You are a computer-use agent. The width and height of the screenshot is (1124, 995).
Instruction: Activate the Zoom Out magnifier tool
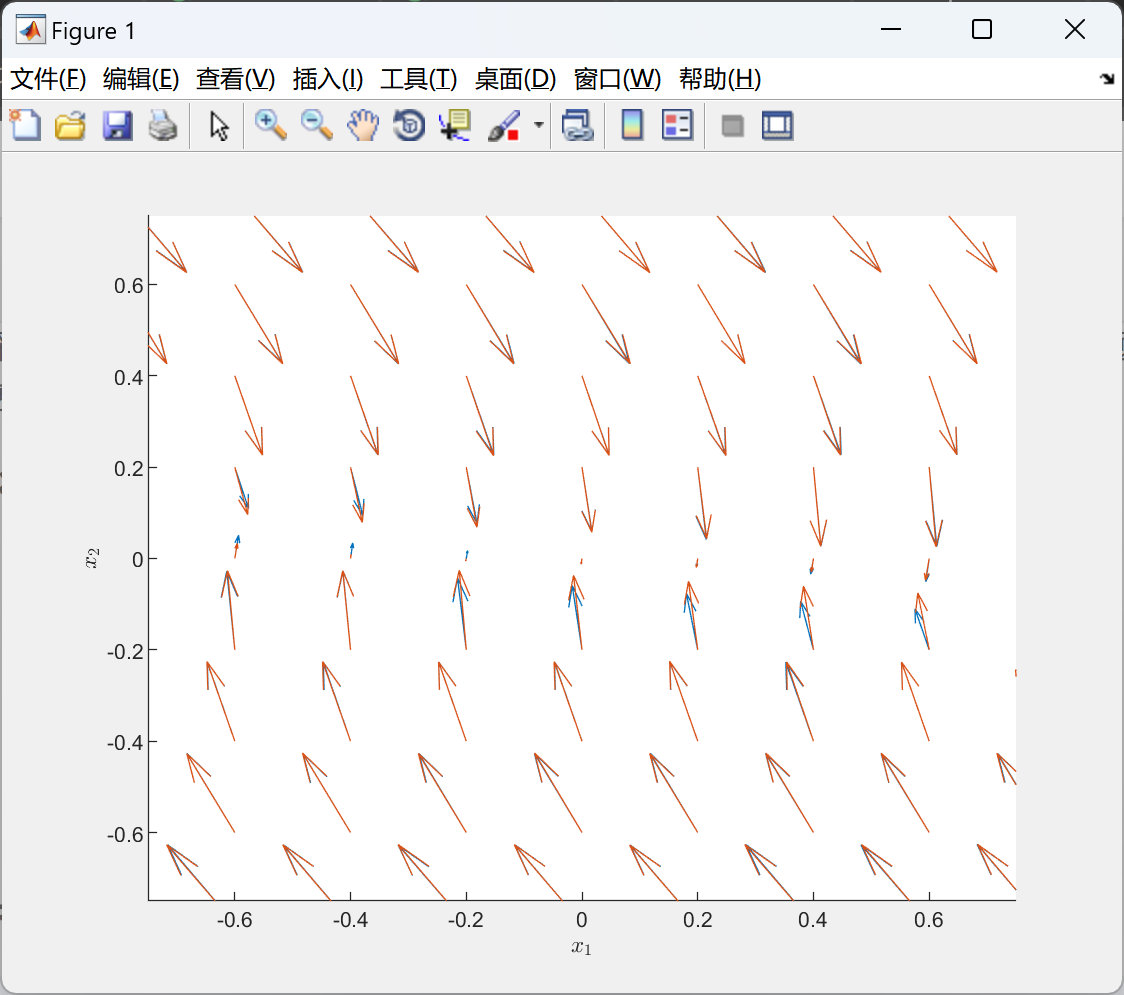coord(316,125)
